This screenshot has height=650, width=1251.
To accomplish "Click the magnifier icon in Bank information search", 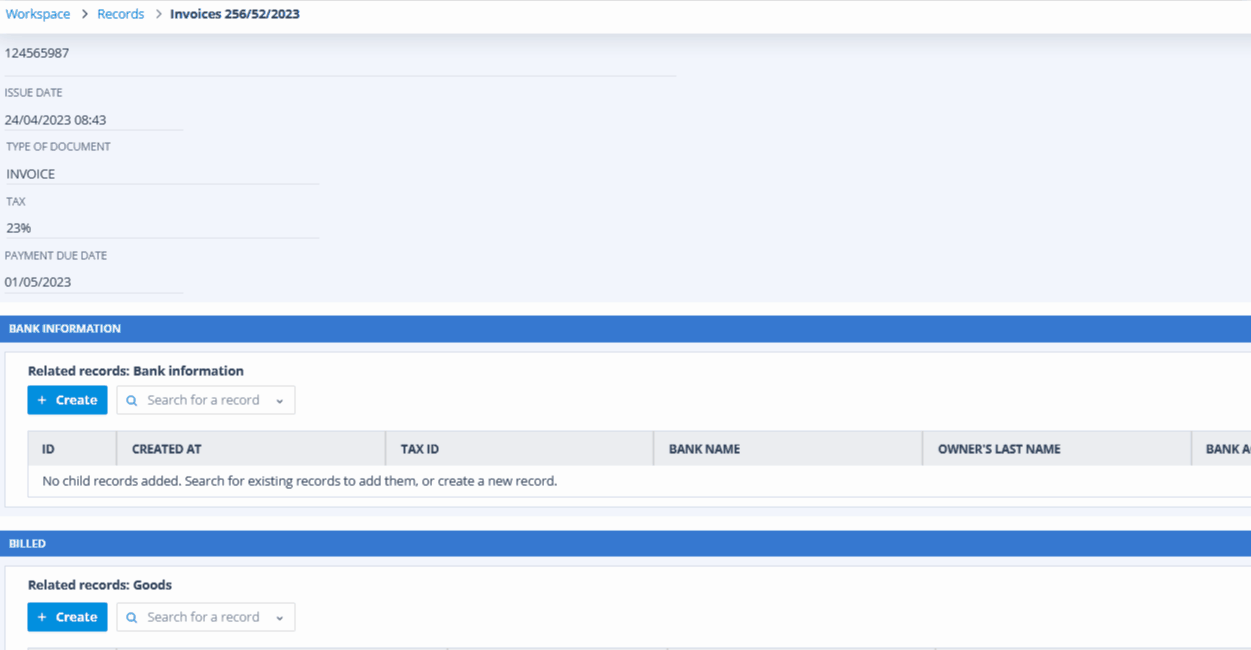I will point(132,401).
